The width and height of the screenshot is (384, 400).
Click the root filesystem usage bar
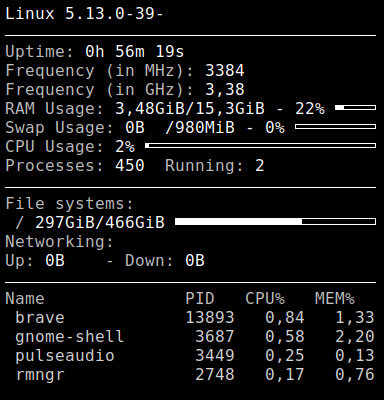275,222
